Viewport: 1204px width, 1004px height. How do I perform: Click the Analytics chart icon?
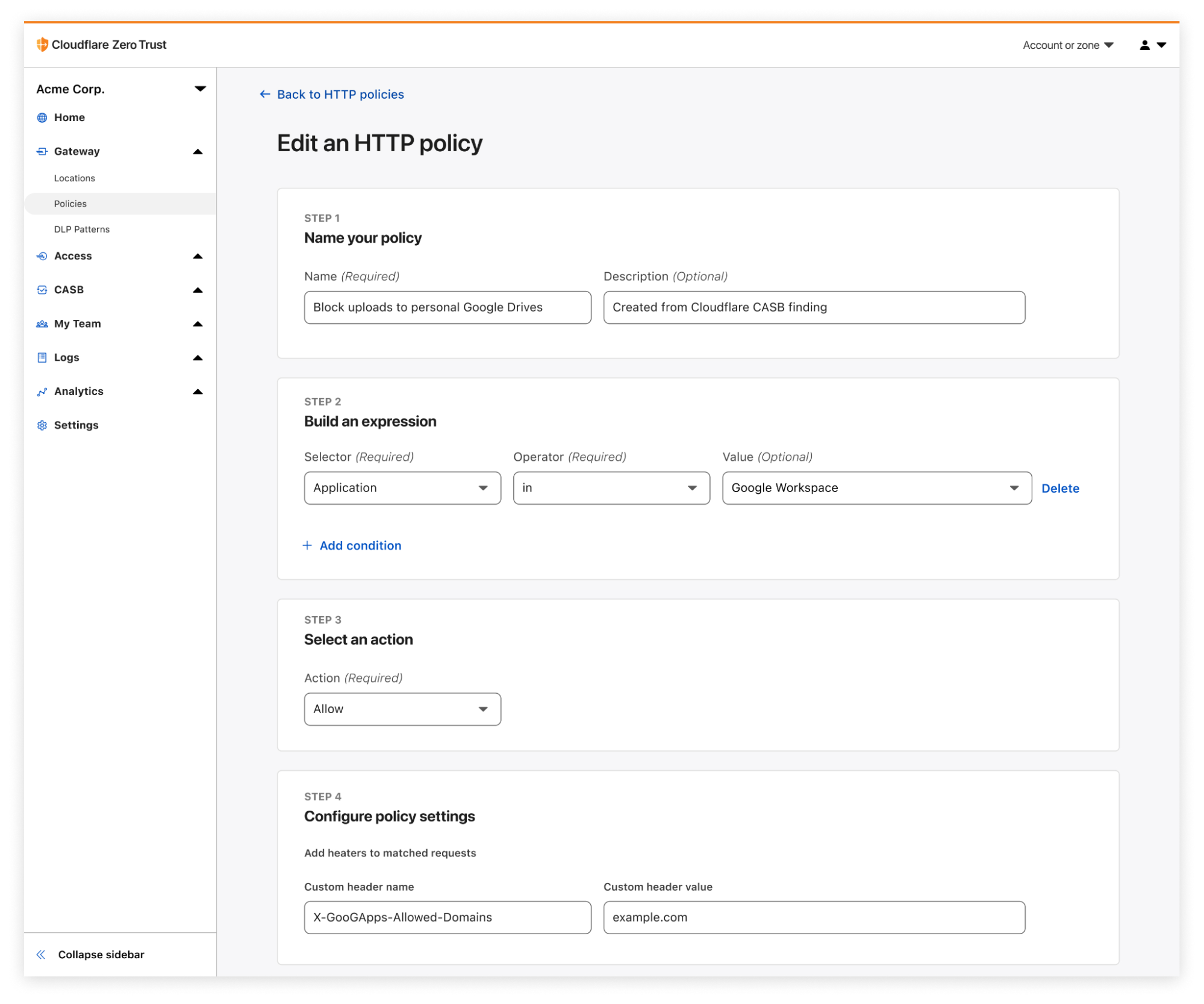point(42,392)
